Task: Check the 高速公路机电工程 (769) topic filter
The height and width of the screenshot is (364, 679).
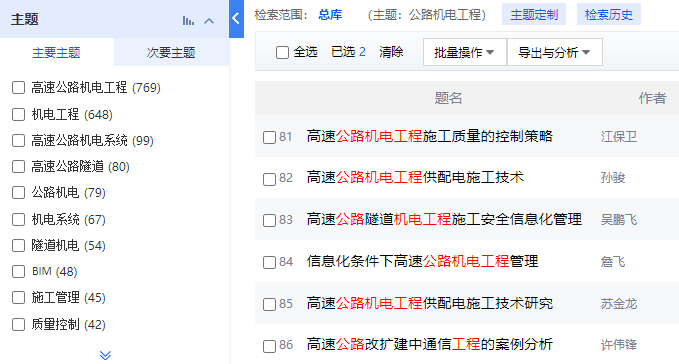Action: [x=18, y=88]
